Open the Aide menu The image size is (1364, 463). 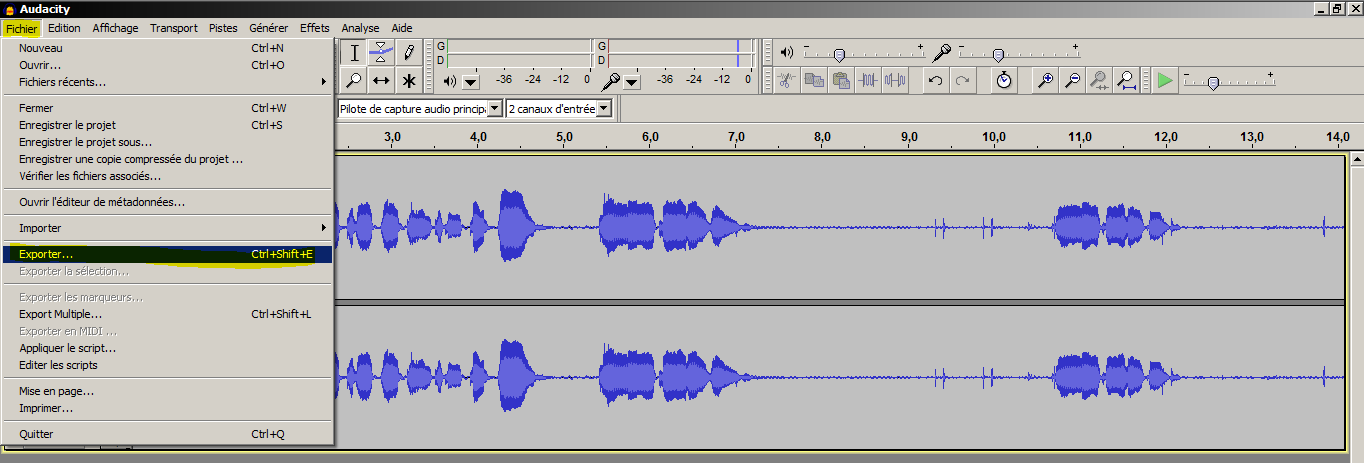coord(401,28)
